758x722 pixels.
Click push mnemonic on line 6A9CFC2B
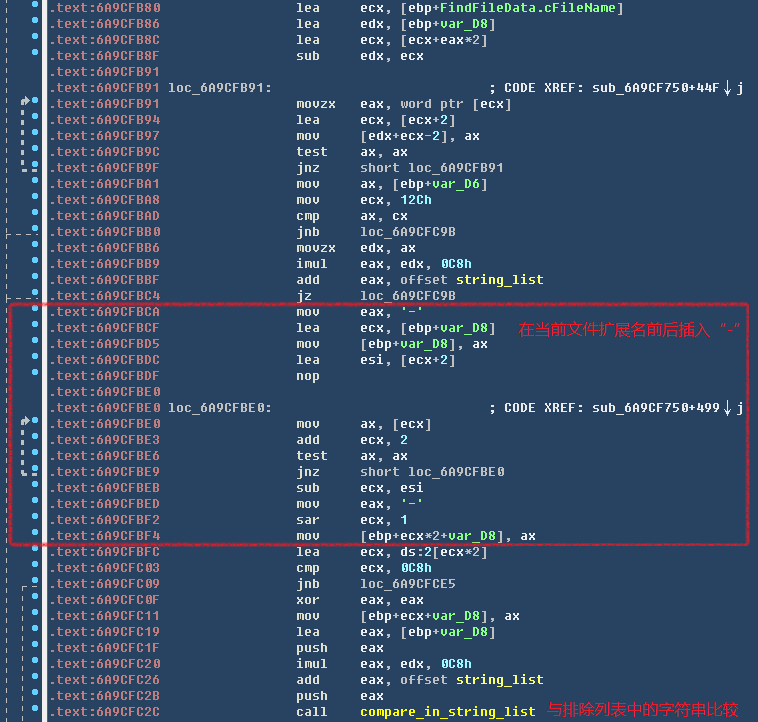312,695
